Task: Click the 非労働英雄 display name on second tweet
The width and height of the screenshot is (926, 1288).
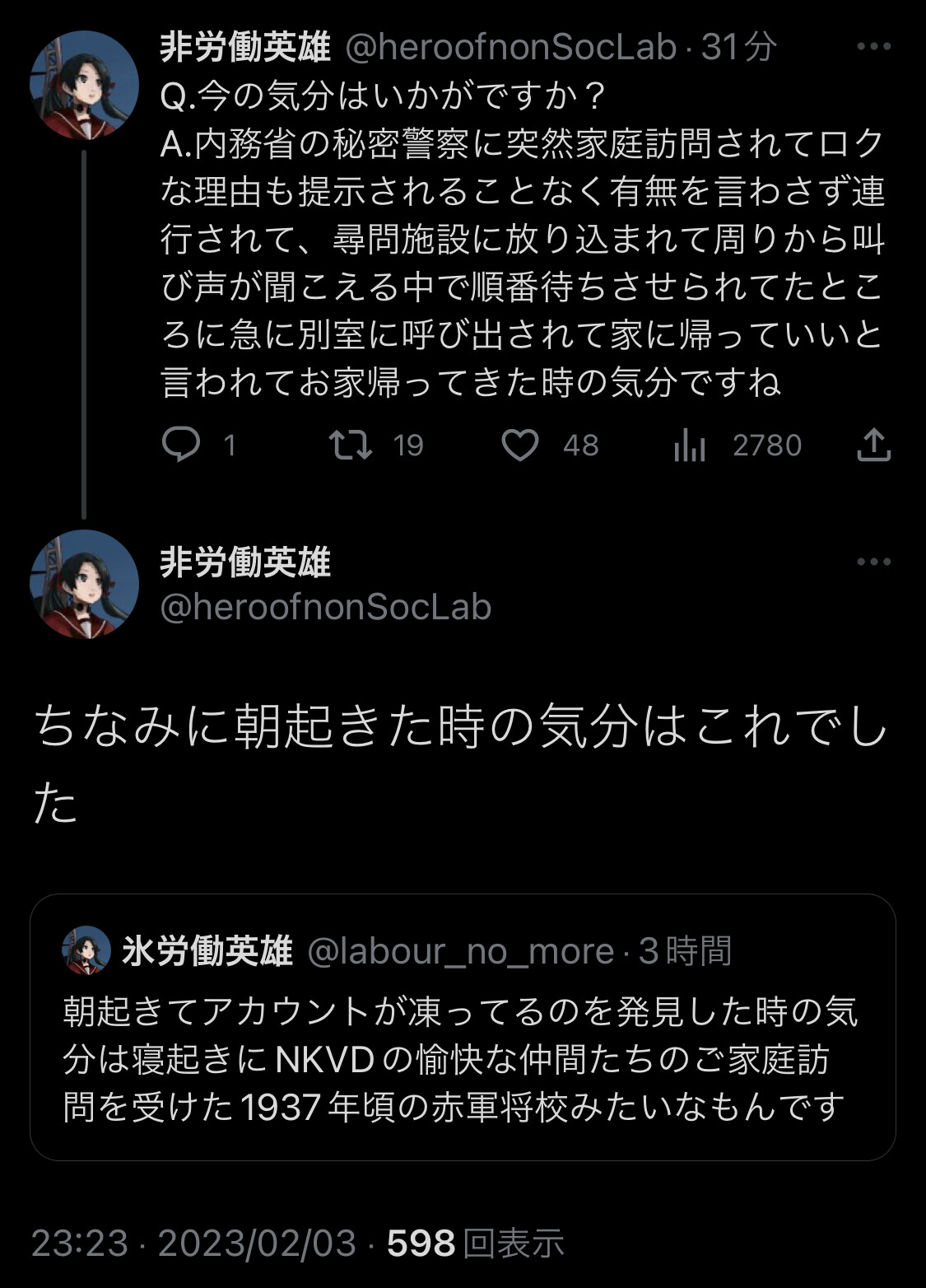Action: point(245,562)
